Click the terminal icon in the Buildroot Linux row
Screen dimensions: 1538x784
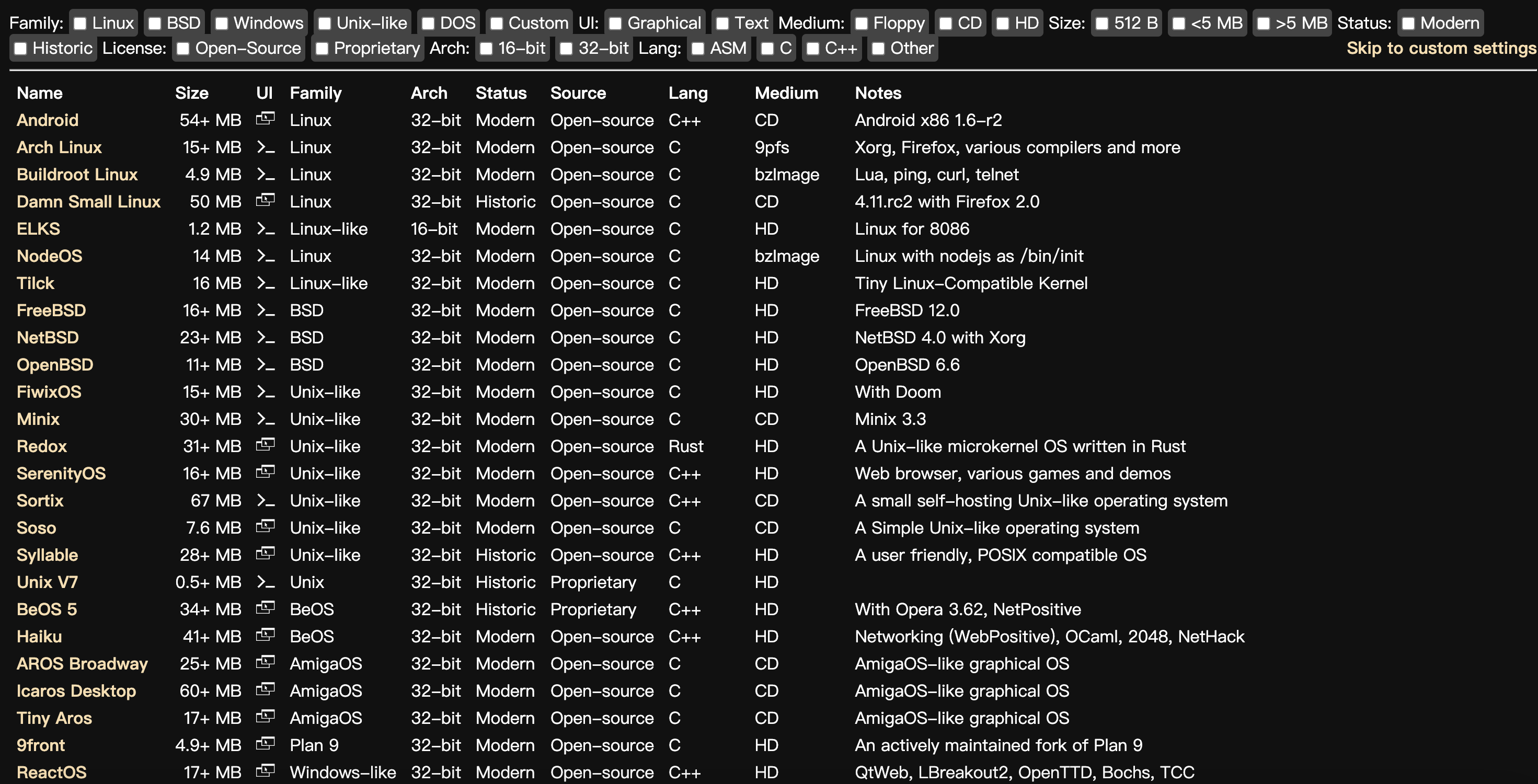[x=265, y=175]
